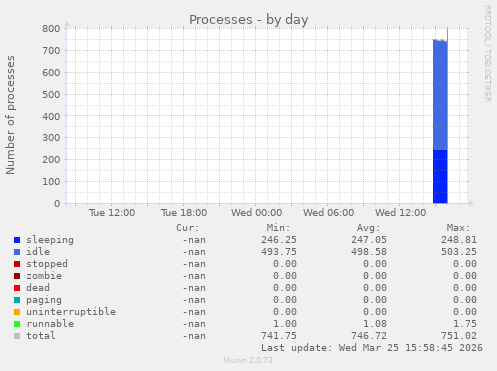
Task: Click runnable average value 1.08
Action: click(x=375, y=324)
